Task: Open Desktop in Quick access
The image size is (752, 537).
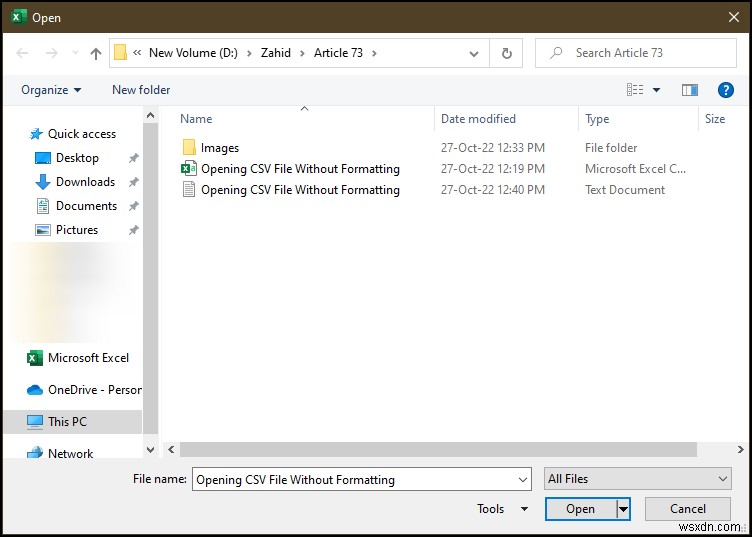Action: pyautogui.click(x=77, y=158)
